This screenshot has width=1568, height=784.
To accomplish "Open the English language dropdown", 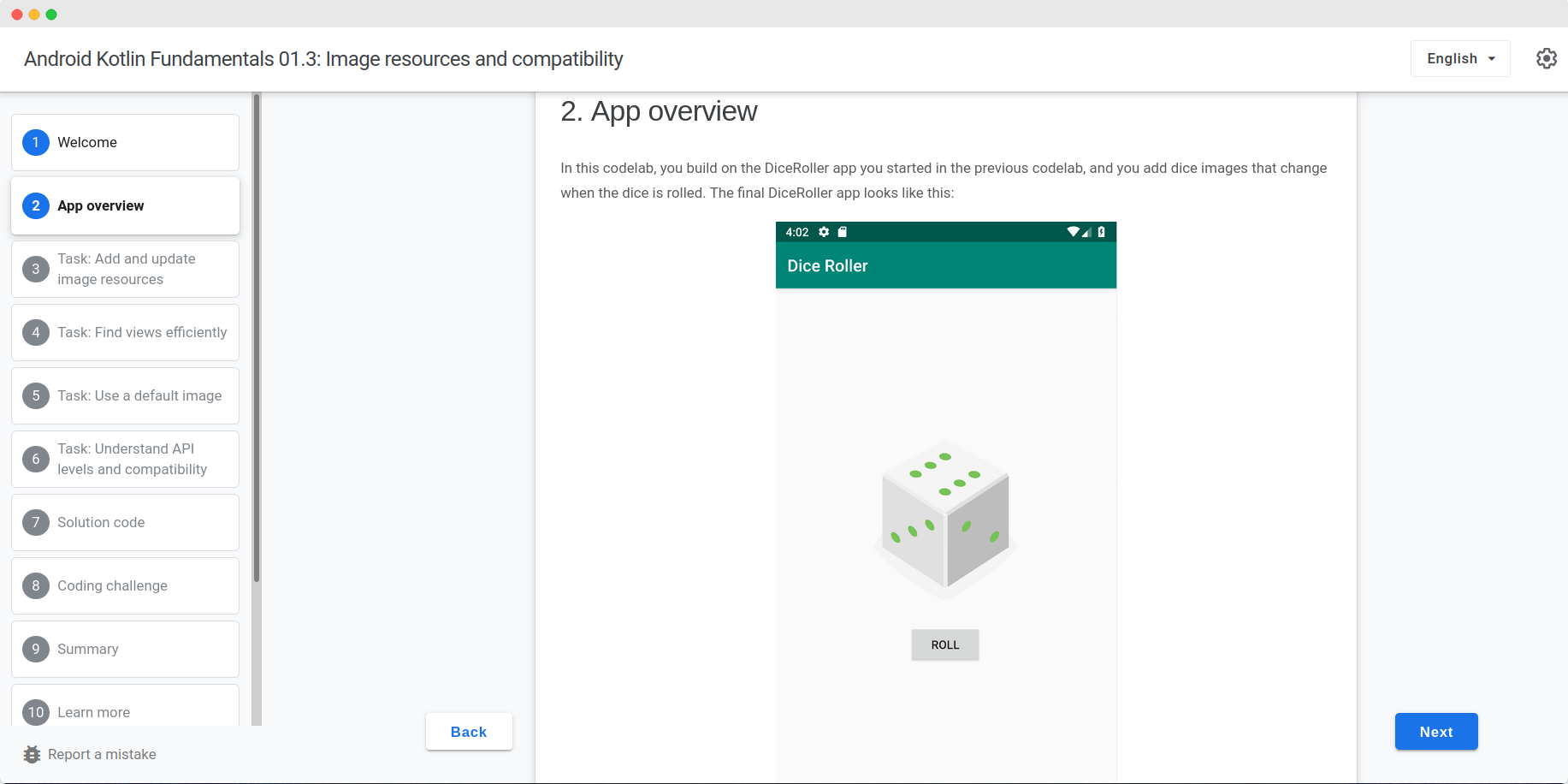I will [1459, 58].
